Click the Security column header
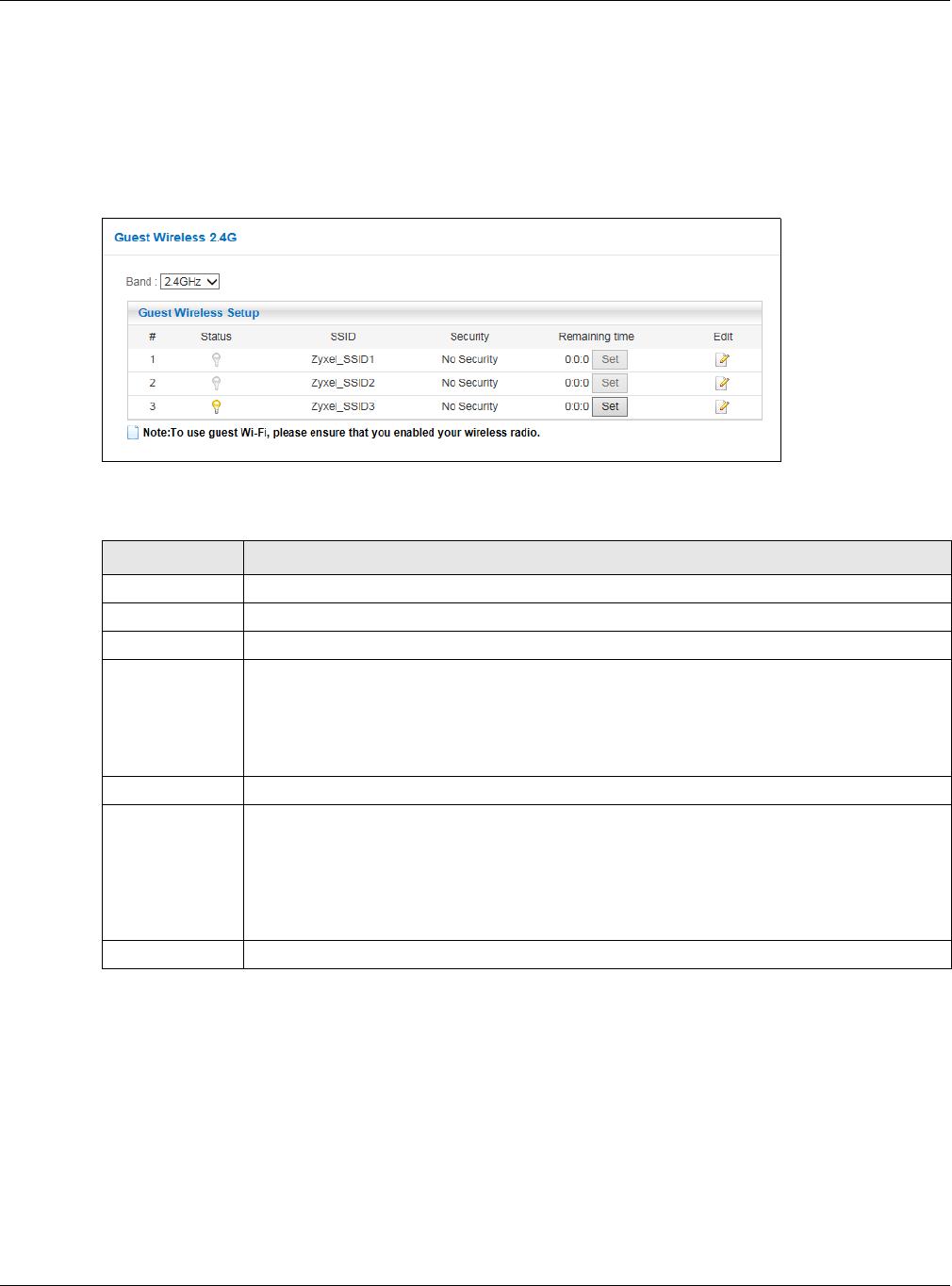The image size is (952, 1286). click(x=469, y=337)
